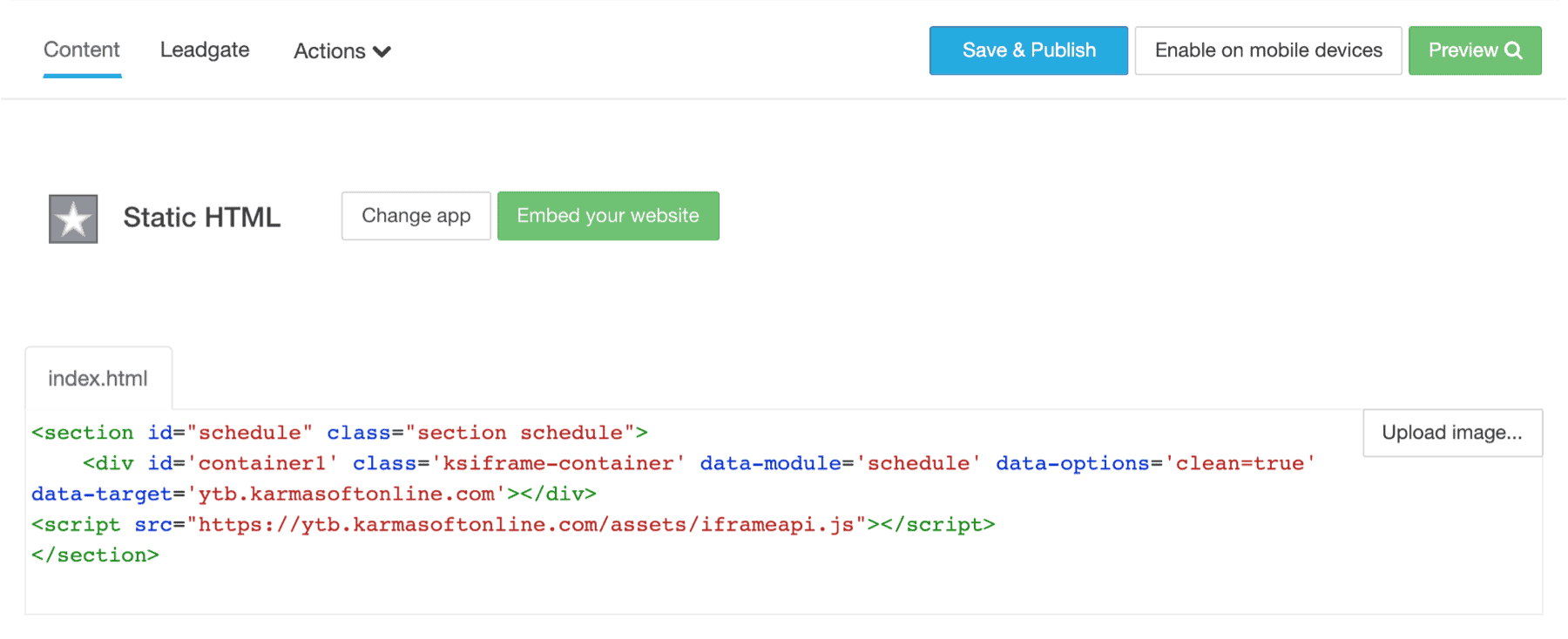
Task: Open the page Preview
Action: point(1463,50)
